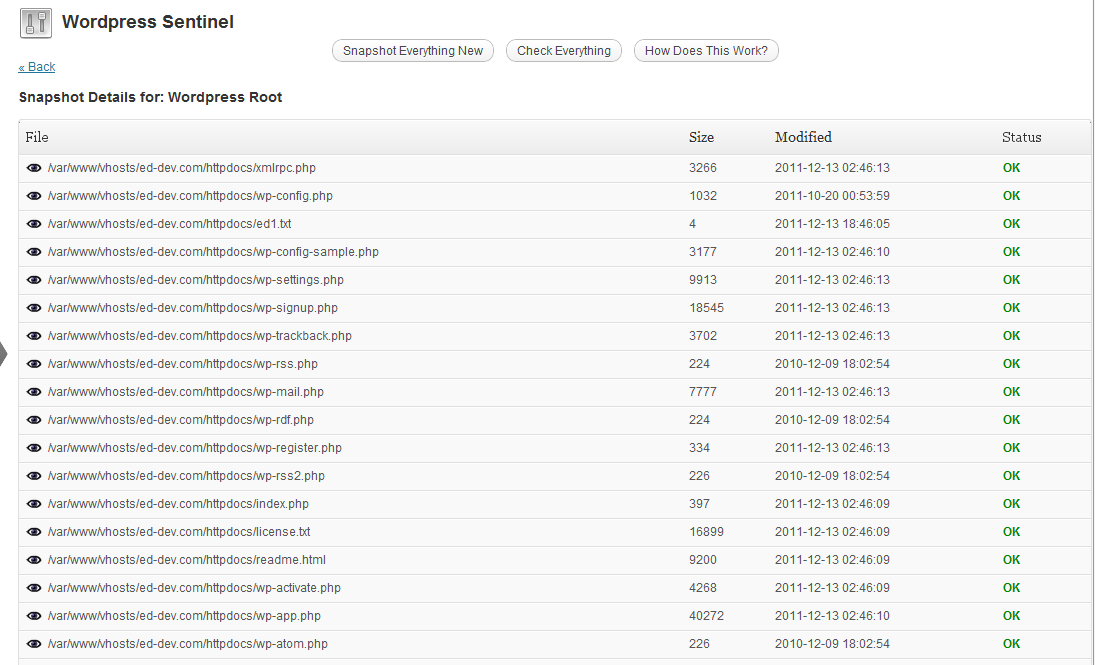Click eye icon beside readme.html
This screenshot has width=1095, height=665.
[x=34, y=560]
